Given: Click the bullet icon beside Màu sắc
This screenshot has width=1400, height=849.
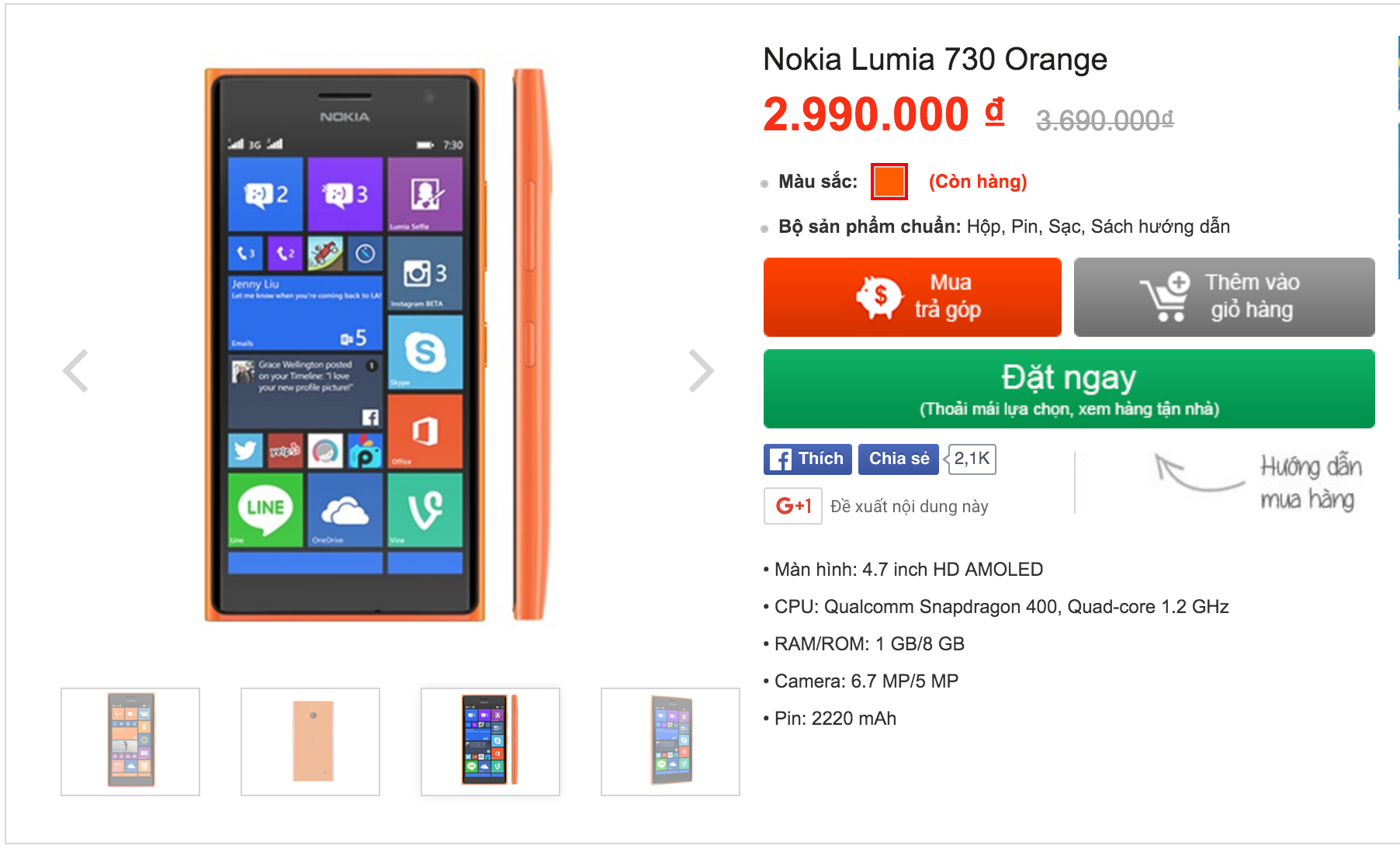Looking at the screenshot, I should pyautogui.click(x=764, y=183).
